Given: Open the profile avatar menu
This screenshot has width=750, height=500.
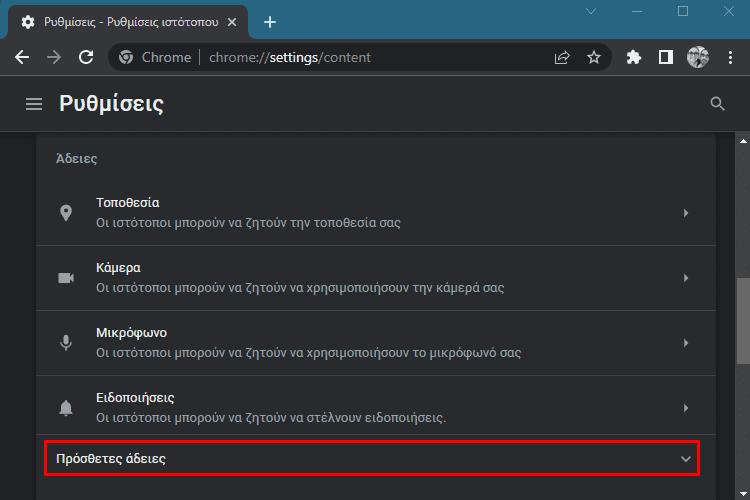Looking at the screenshot, I should (x=698, y=57).
